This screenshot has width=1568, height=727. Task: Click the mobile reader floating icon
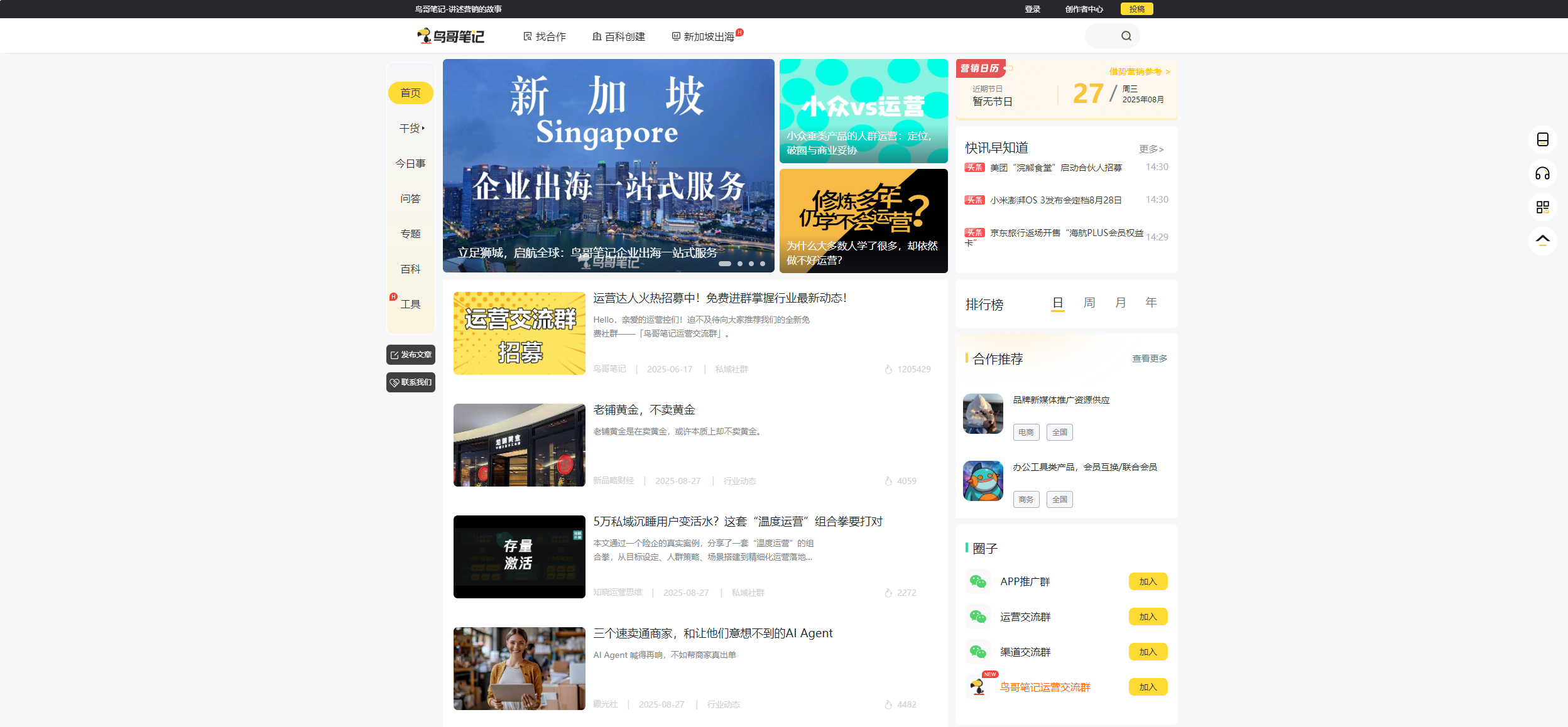[x=1542, y=141]
